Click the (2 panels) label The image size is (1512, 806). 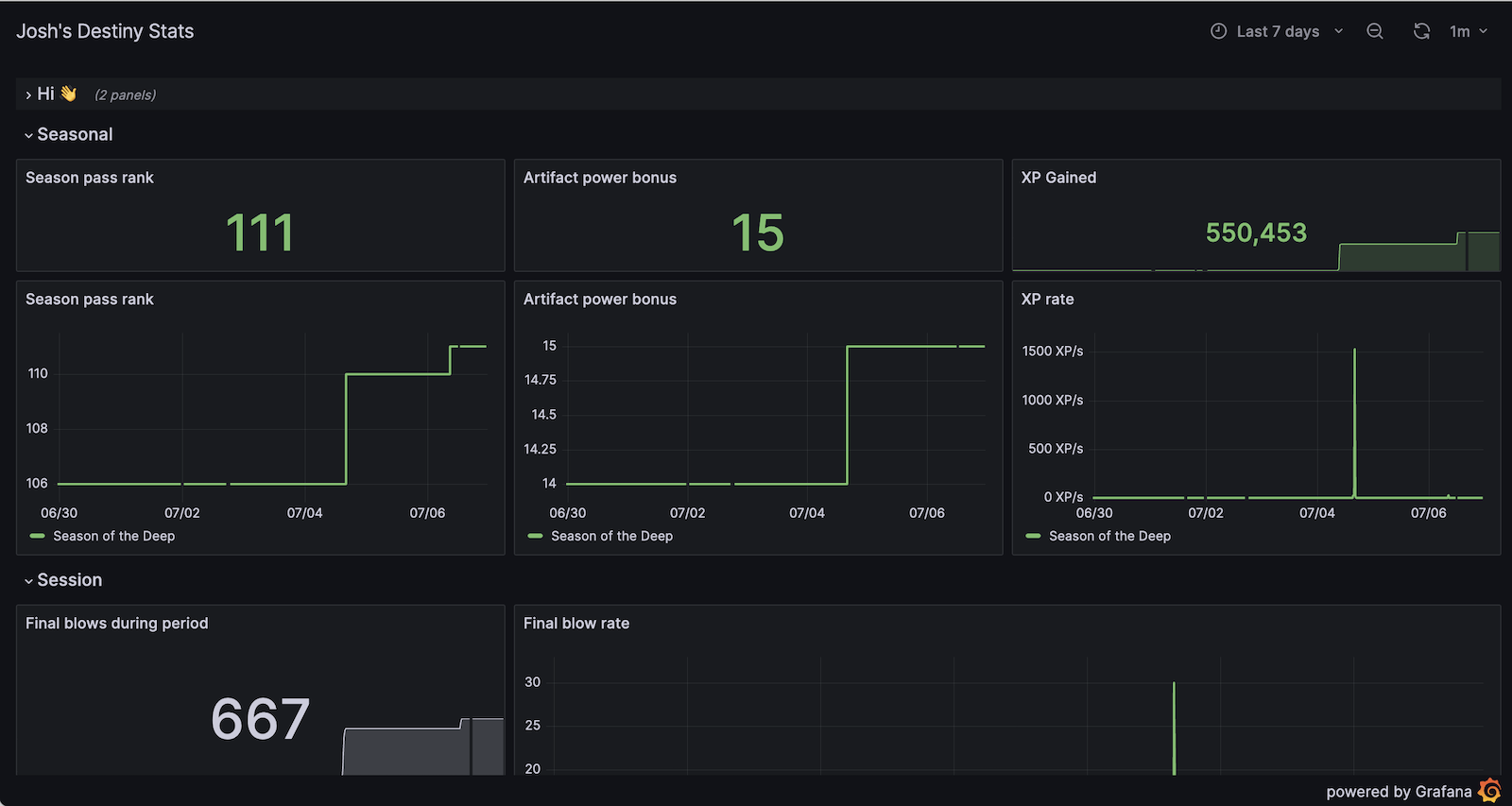pos(125,94)
